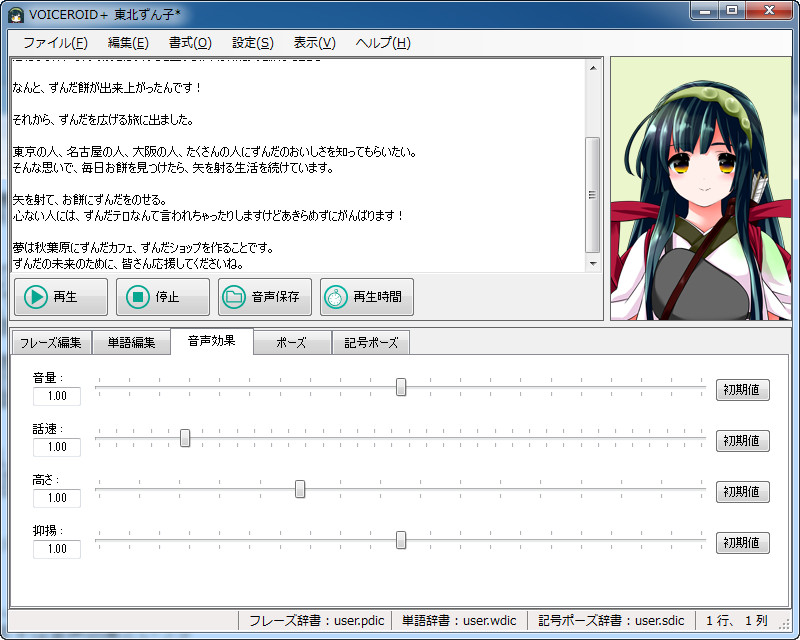
Task: Click 単語辞書：user.wdic in status bar
Action: click(x=459, y=621)
